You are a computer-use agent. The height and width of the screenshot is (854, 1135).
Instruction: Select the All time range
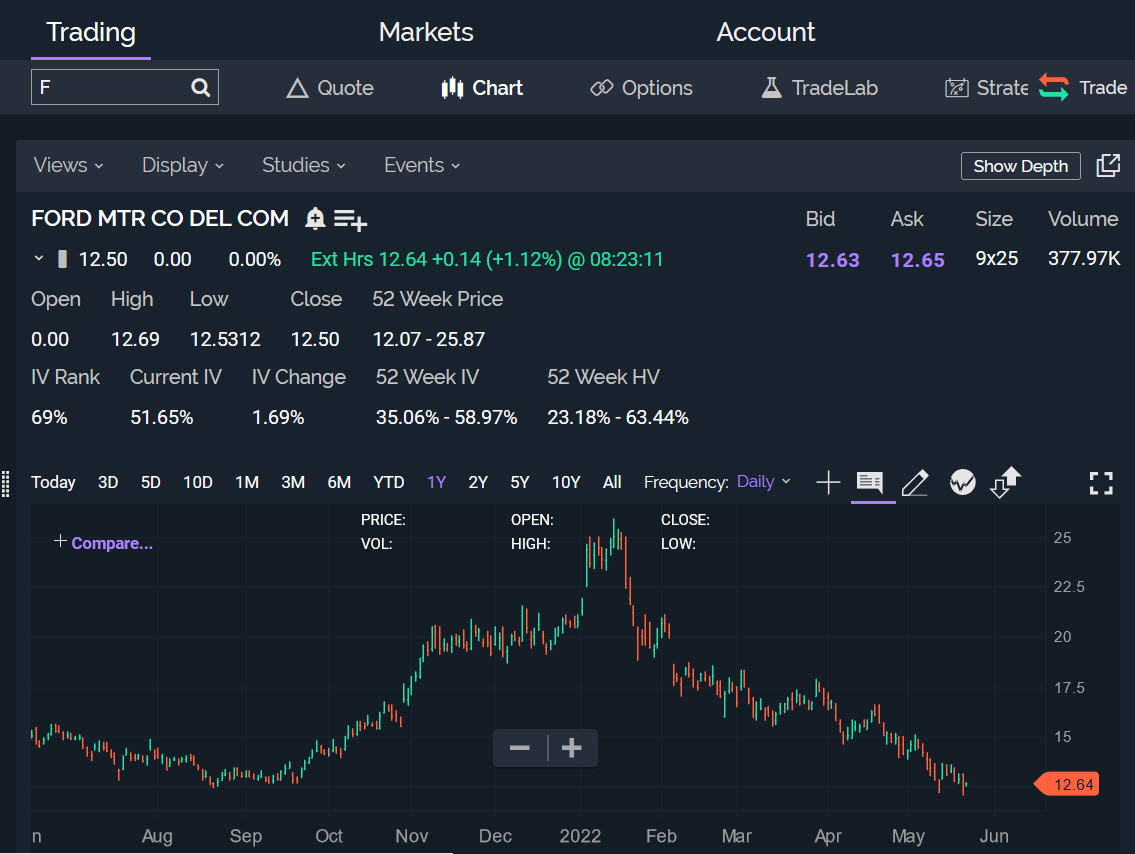tap(612, 482)
